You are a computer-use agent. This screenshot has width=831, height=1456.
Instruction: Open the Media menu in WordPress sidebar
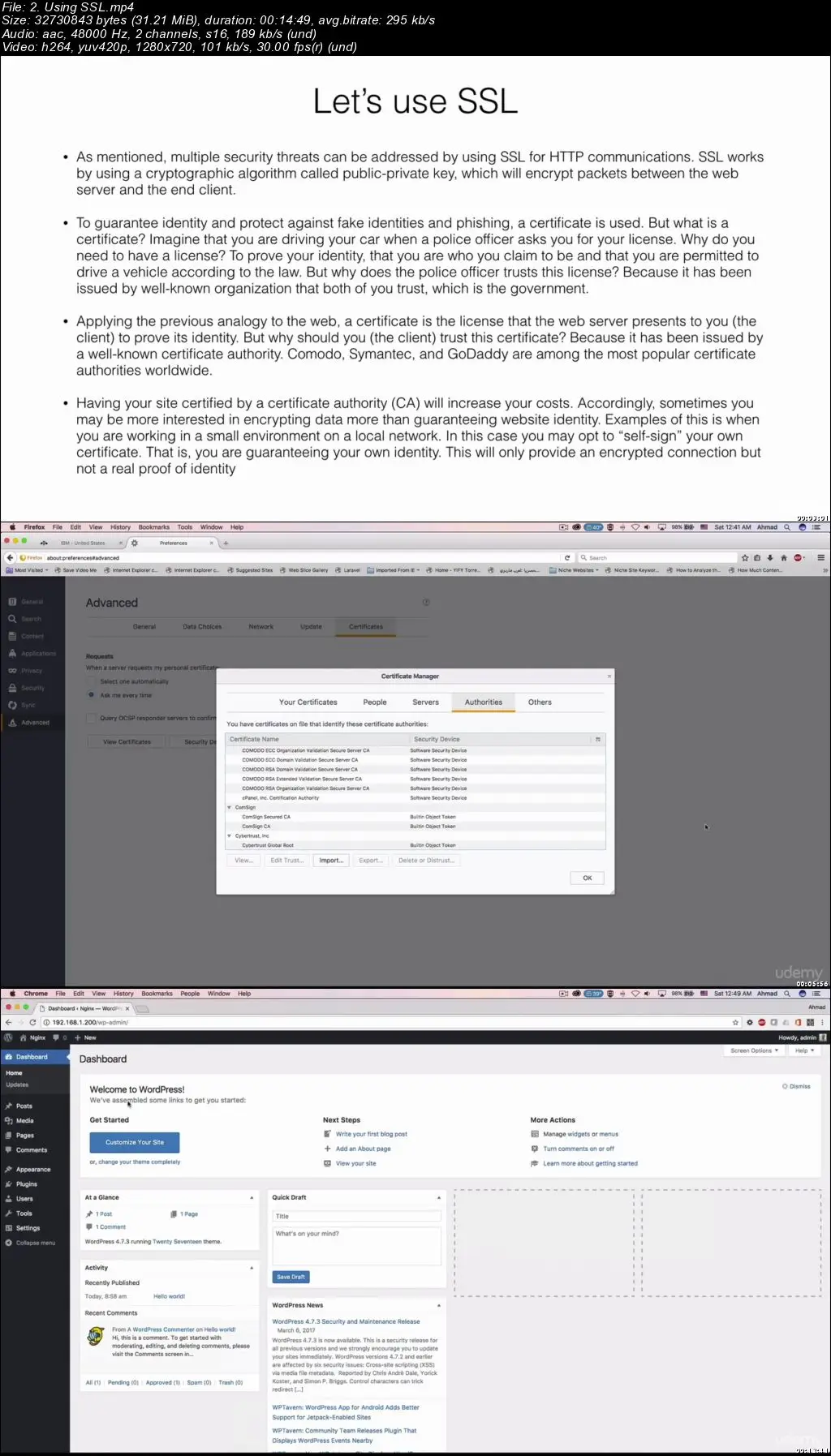click(24, 1121)
